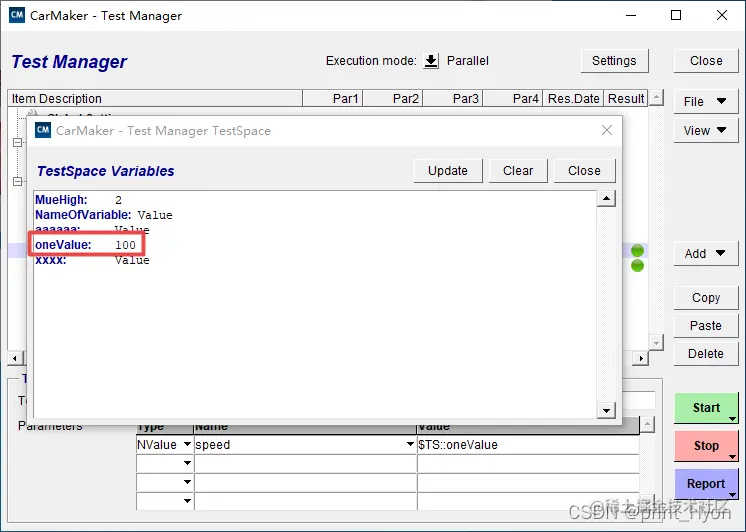
Task: Collapse the lower tree node in the item list
Action: point(18,181)
